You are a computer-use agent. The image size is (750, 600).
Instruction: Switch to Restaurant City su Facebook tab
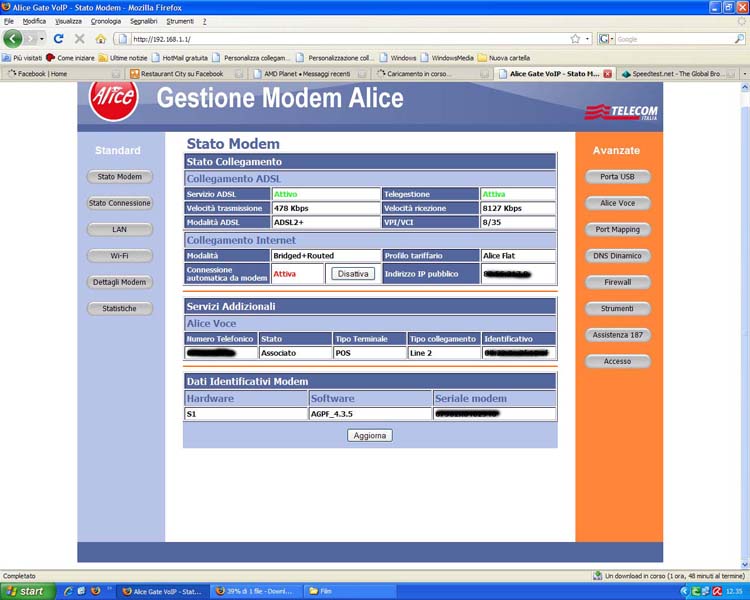point(187,74)
